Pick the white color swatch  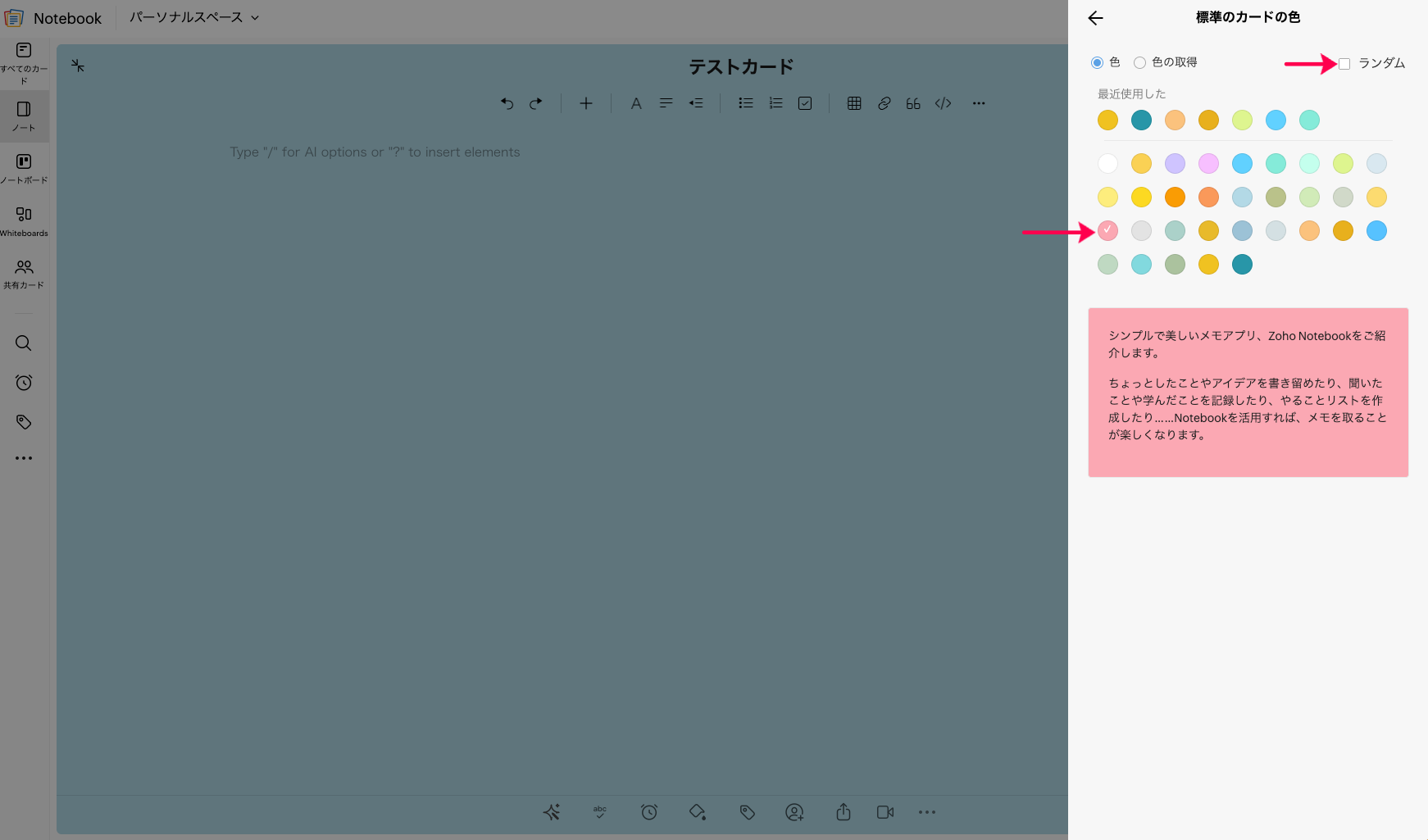pos(1107,164)
